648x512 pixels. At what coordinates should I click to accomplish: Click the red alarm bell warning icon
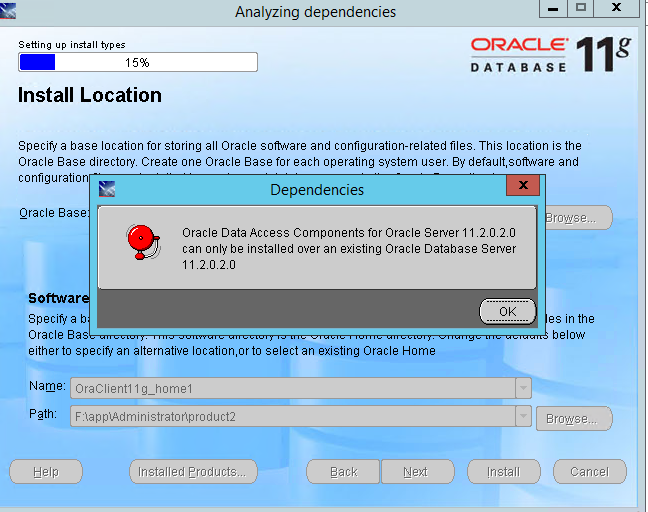(x=143, y=242)
